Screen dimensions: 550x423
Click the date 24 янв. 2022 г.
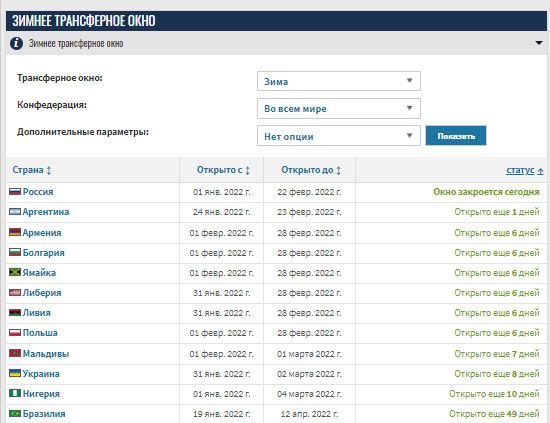tap(221, 212)
